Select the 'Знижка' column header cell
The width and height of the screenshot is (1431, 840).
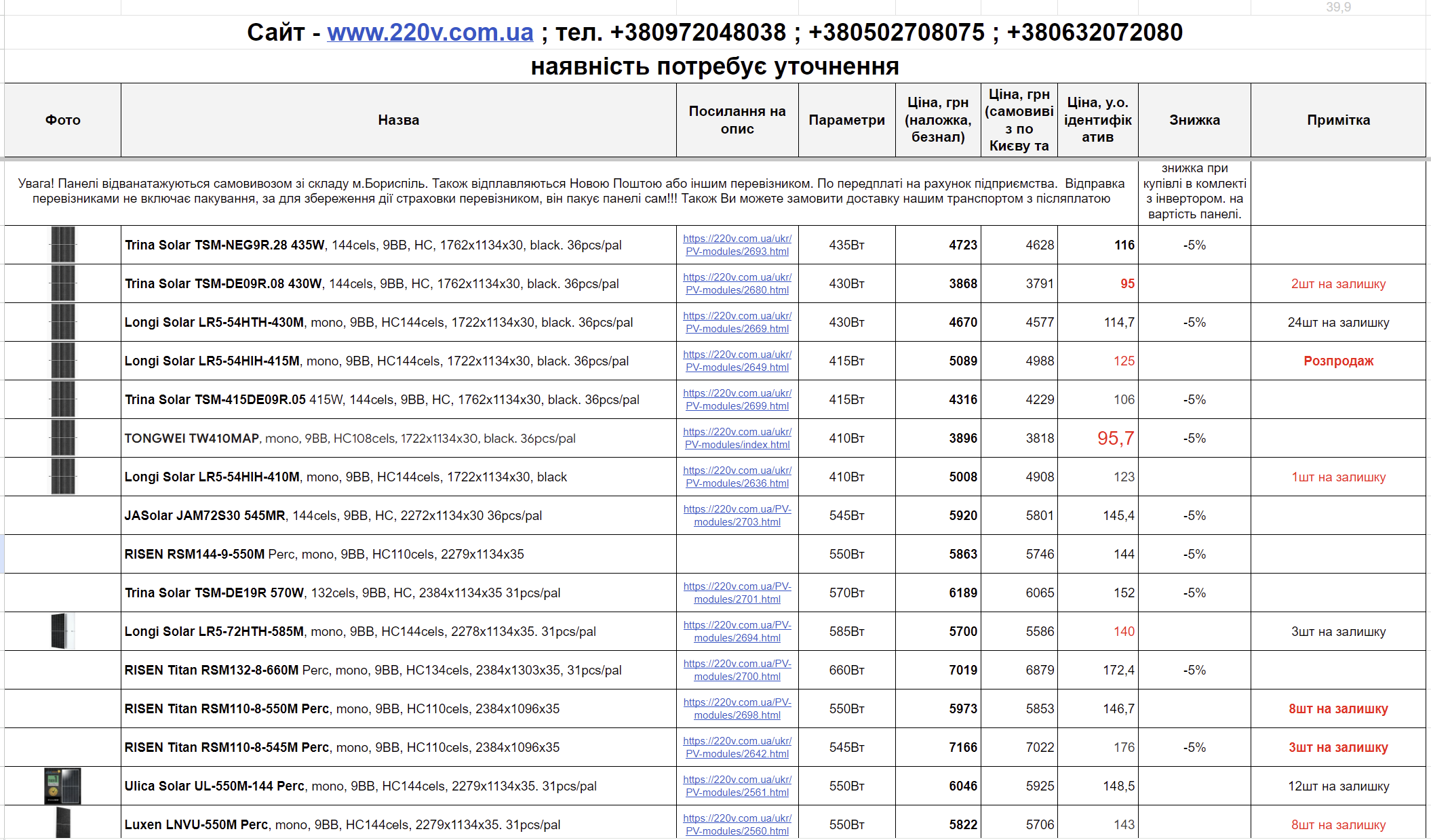[x=1194, y=120]
